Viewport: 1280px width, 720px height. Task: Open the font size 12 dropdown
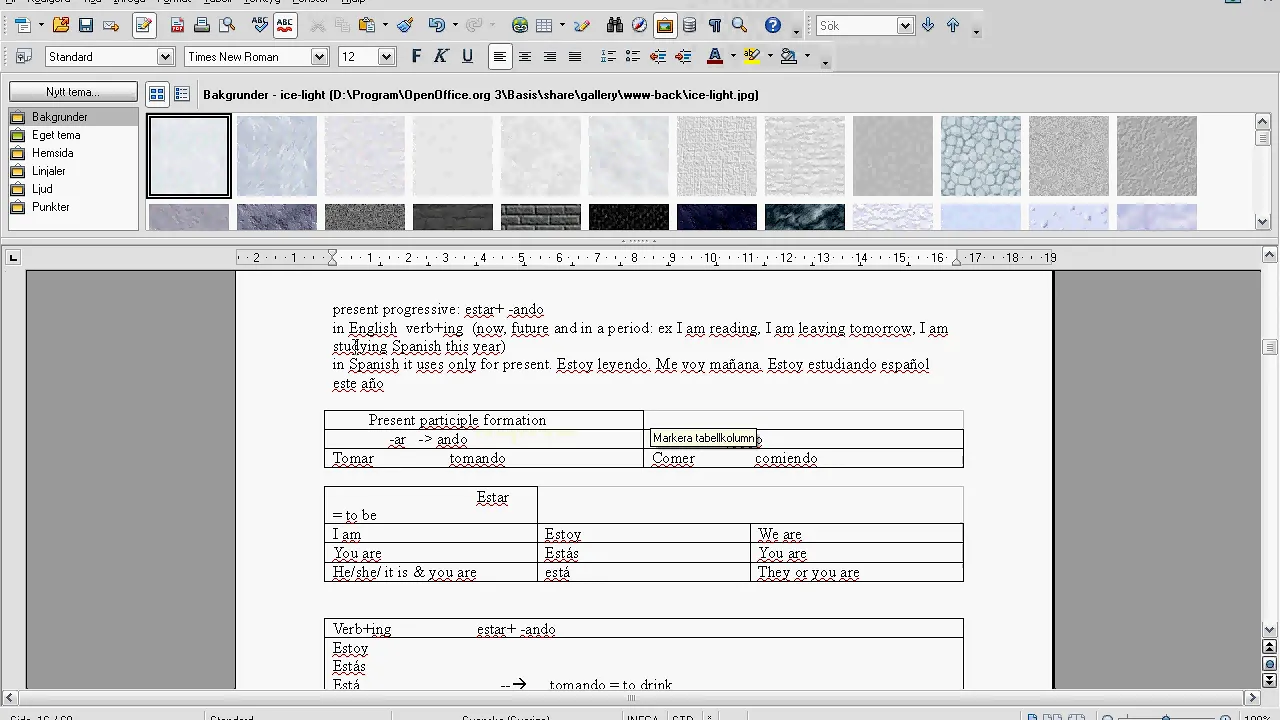click(387, 57)
